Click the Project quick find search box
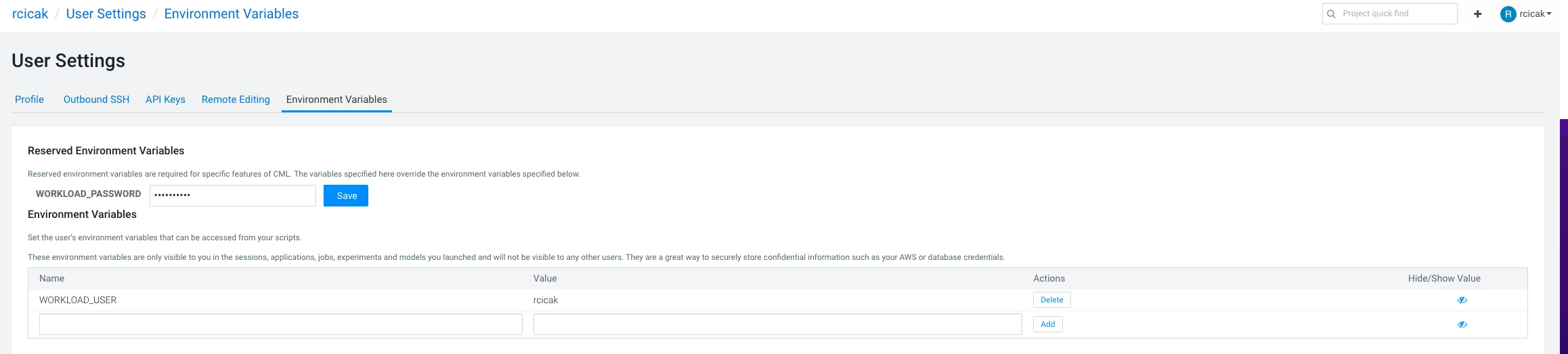The image size is (1568, 354). [1390, 14]
